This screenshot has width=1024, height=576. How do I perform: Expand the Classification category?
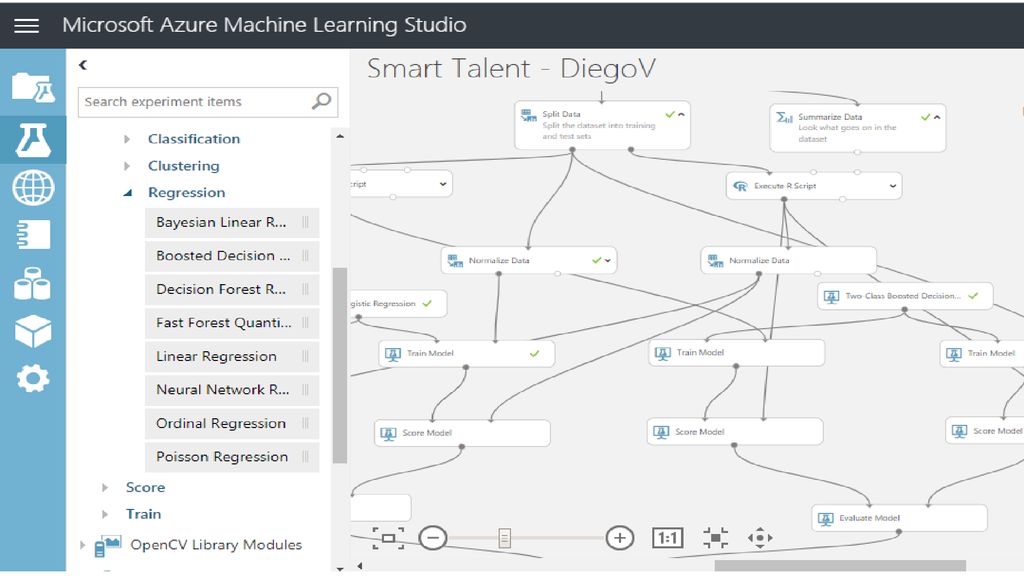click(127, 138)
